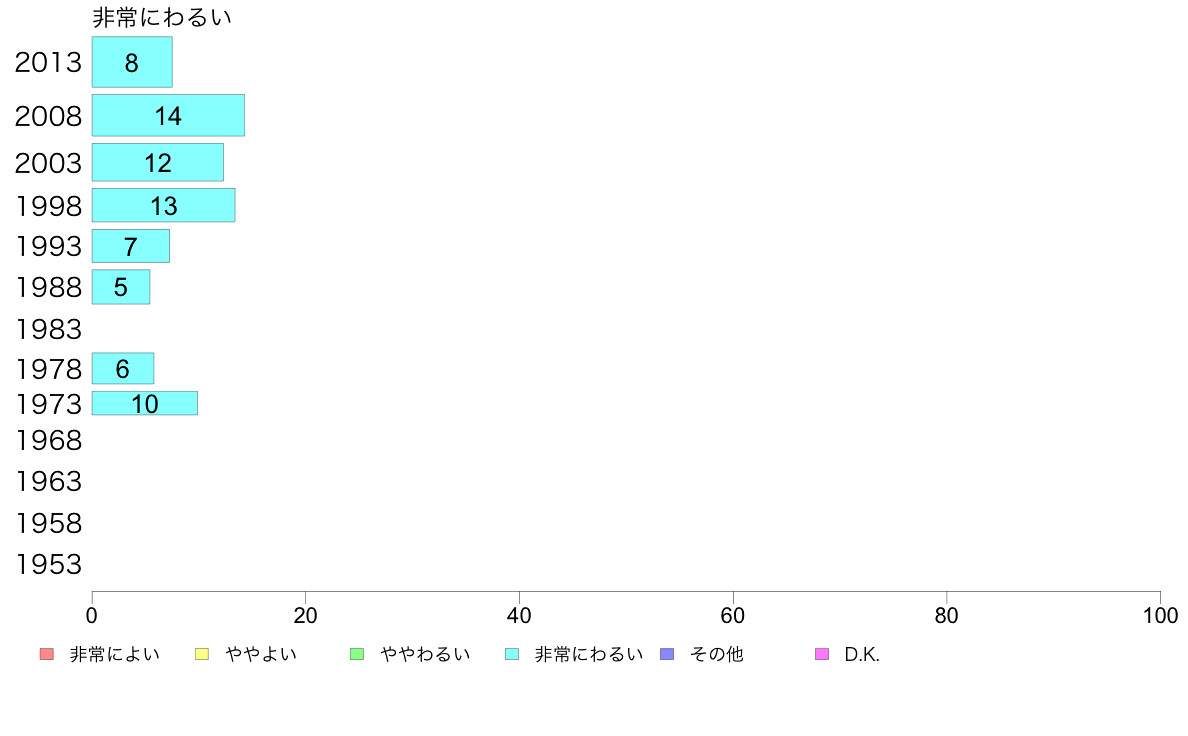
Task: Select the 1978 bar showing 6
Action: tap(123, 368)
